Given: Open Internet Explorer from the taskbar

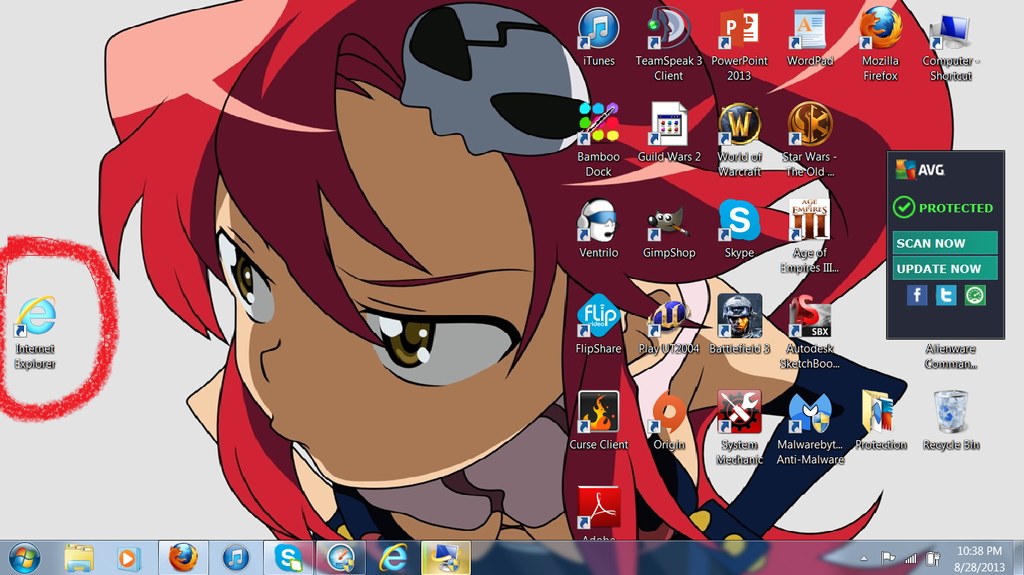Looking at the screenshot, I should [393, 558].
